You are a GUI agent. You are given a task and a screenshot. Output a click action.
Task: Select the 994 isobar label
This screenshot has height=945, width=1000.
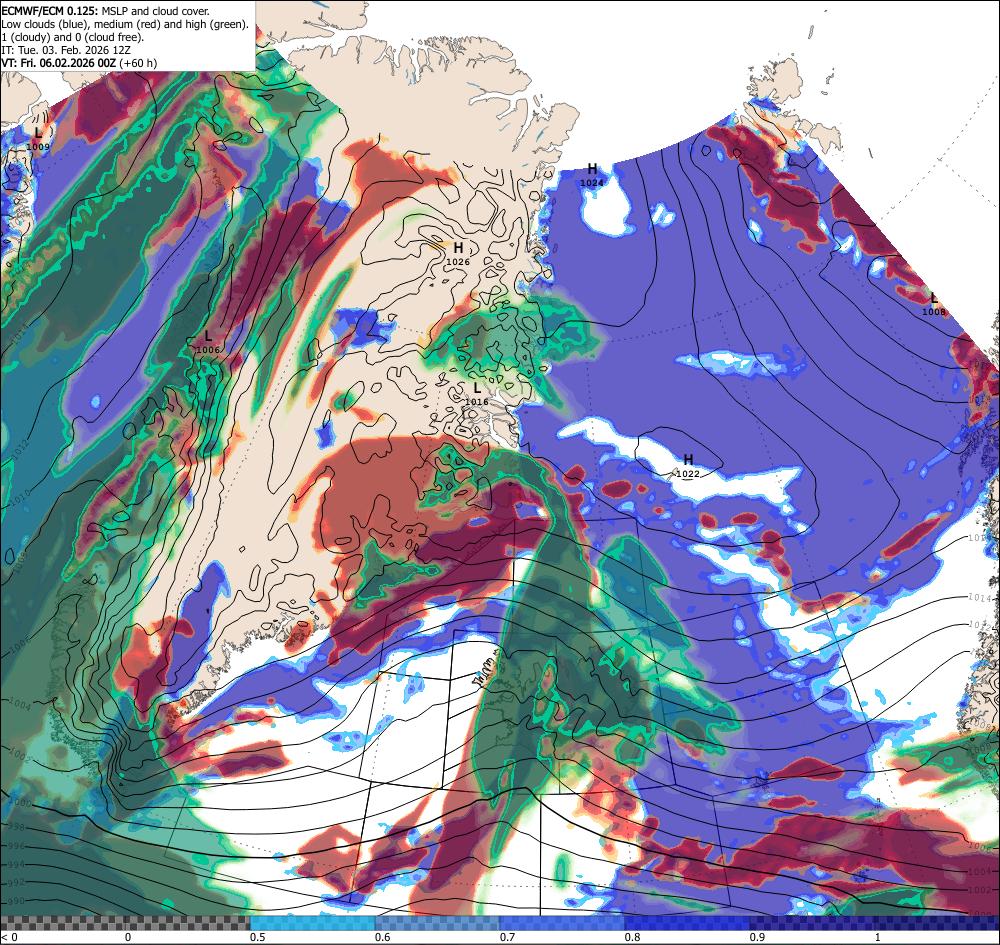(17, 864)
